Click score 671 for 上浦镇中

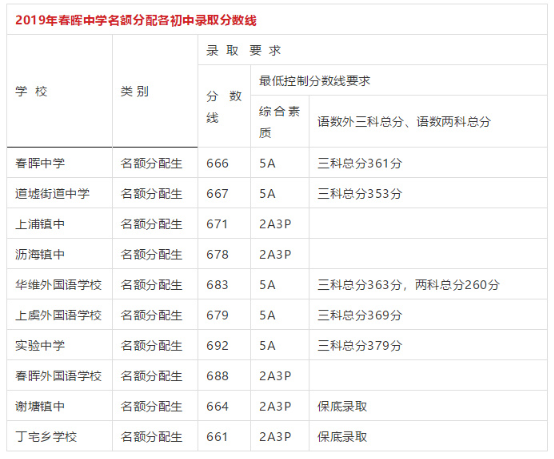(217, 224)
